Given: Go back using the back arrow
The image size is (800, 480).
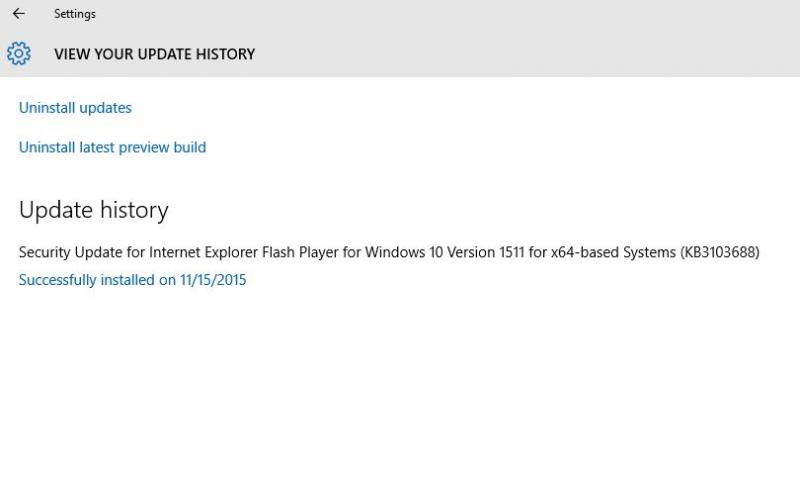Looking at the screenshot, I should pos(18,14).
